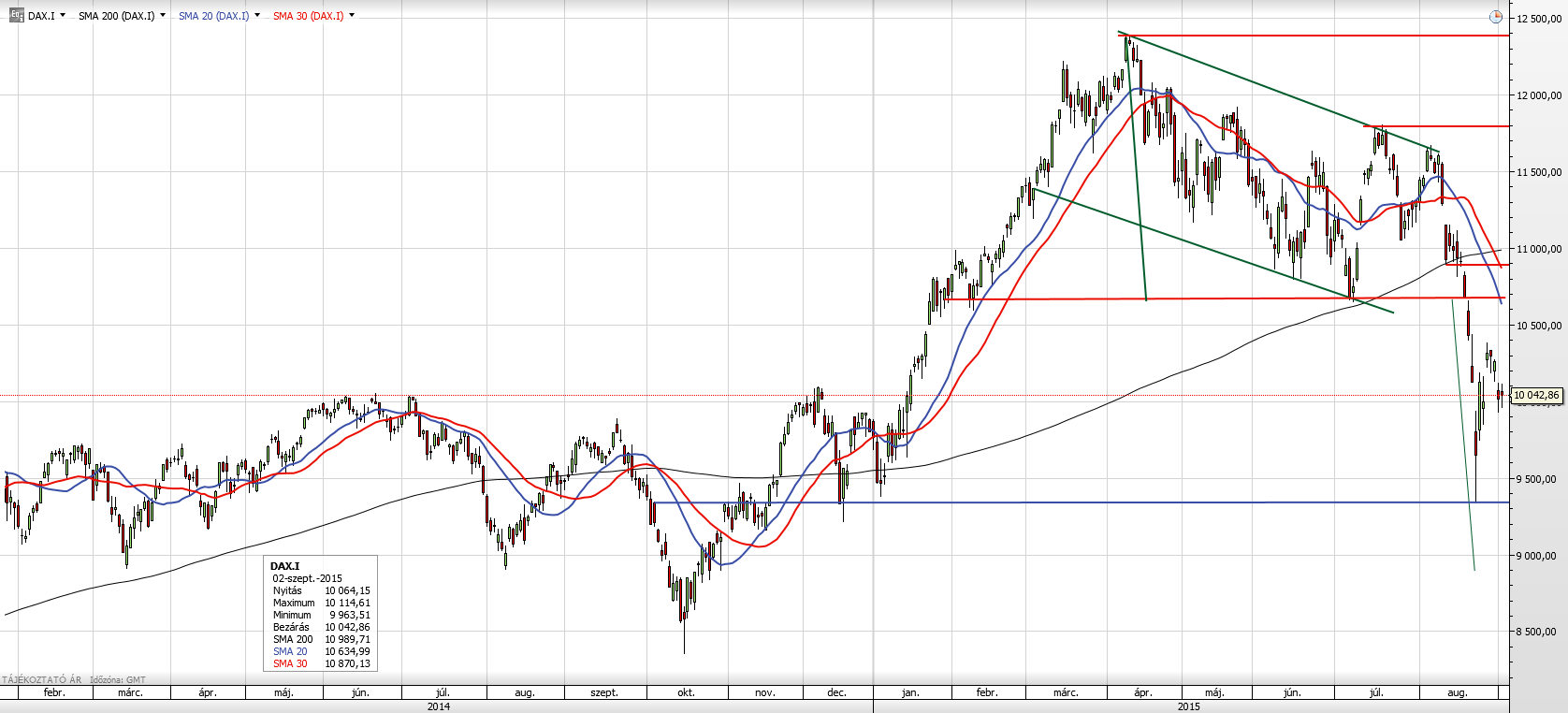The image size is (1568, 713).
Task: Click the DAX.I title in the data box
Action: pos(284,566)
